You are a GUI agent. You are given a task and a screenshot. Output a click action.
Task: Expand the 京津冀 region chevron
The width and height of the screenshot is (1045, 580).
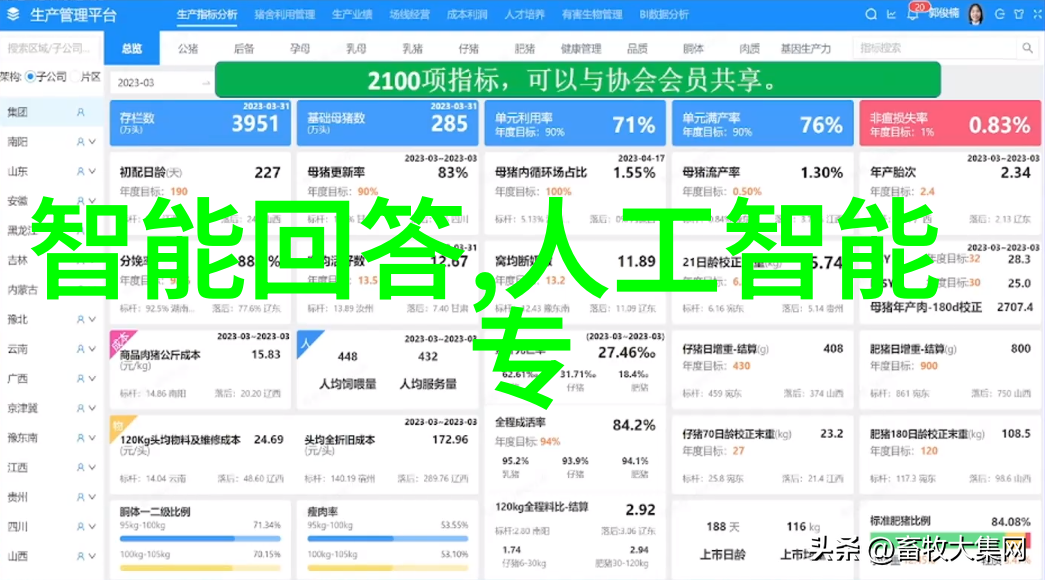click(93, 408)
